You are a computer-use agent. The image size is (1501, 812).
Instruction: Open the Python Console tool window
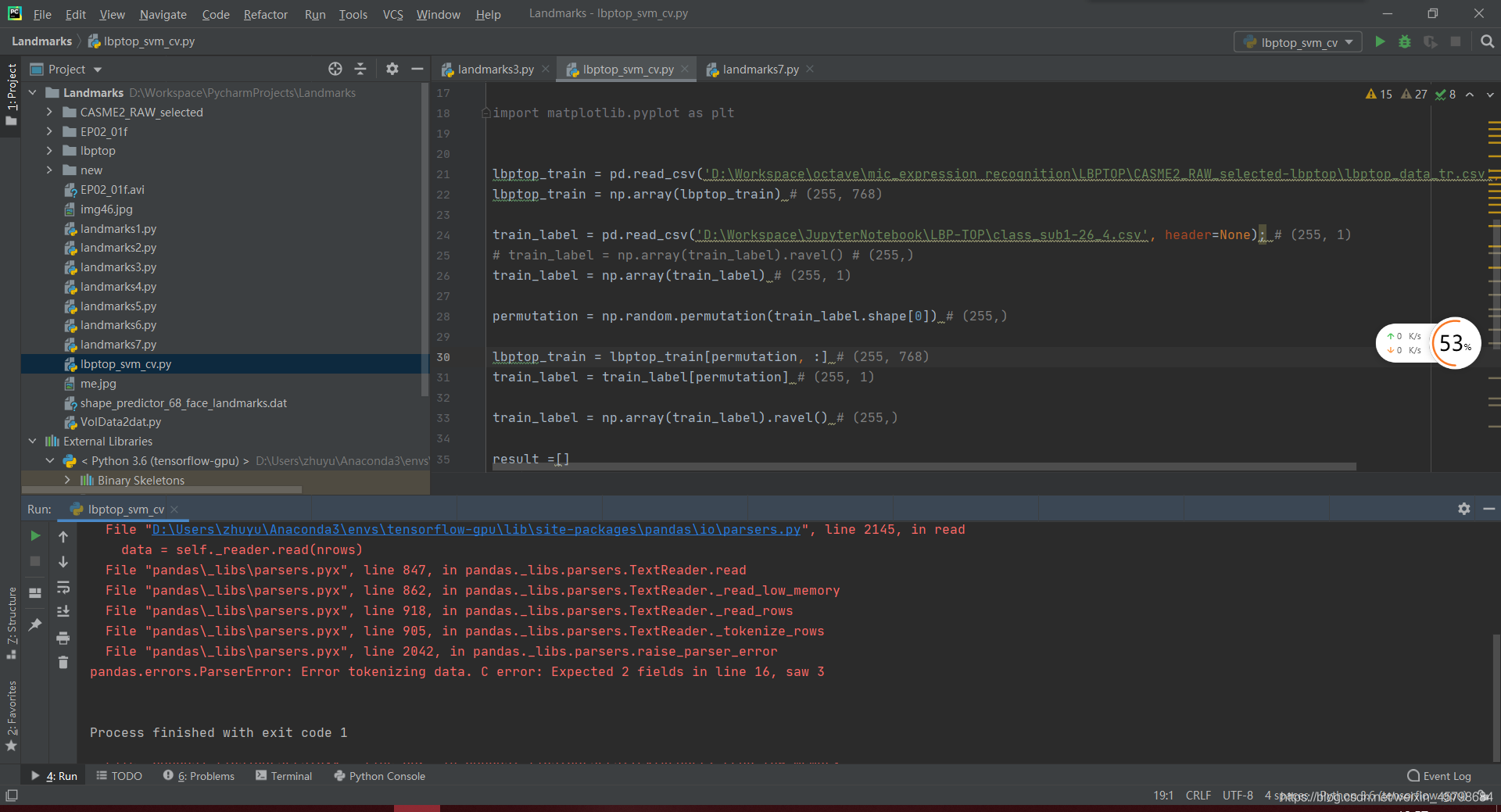point(379,776)
